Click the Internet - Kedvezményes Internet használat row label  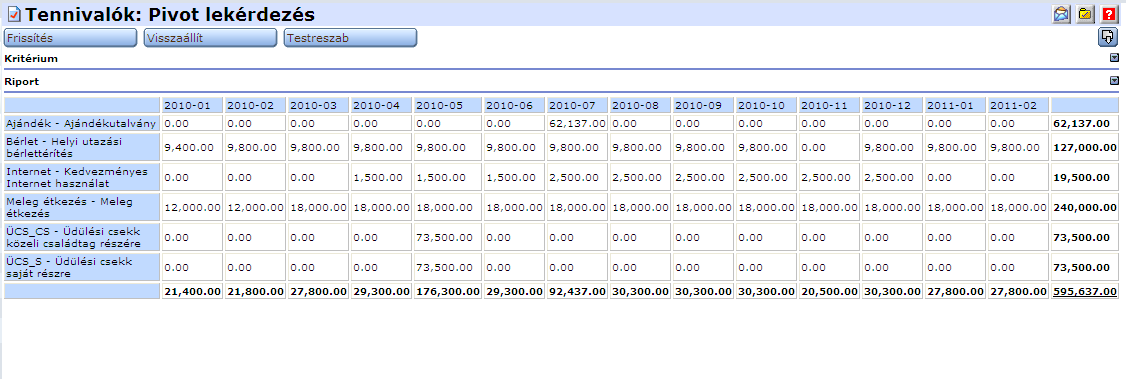pyautogui.click(x=82, y=177)
